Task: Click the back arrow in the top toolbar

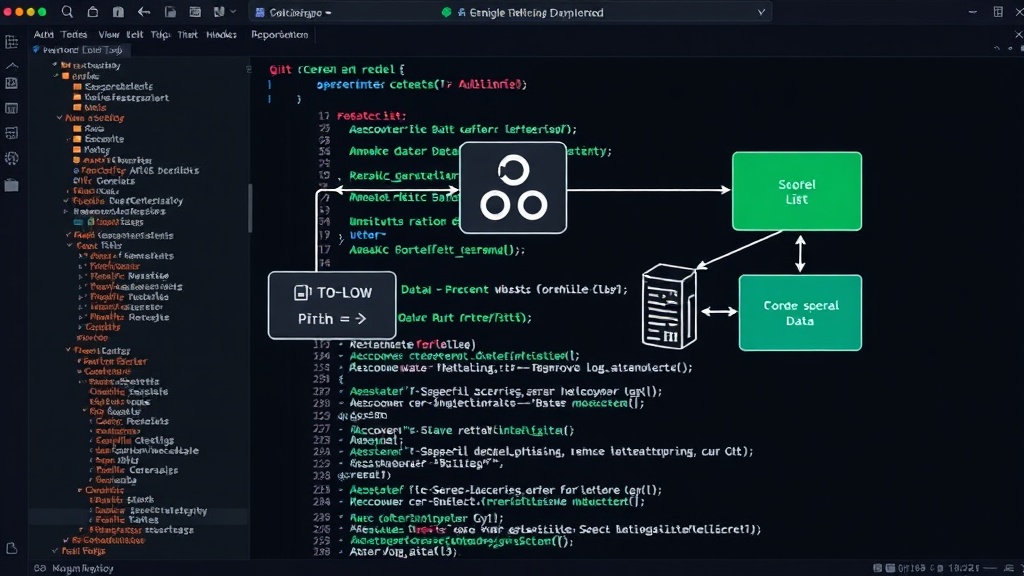Action: coord(144,12)
